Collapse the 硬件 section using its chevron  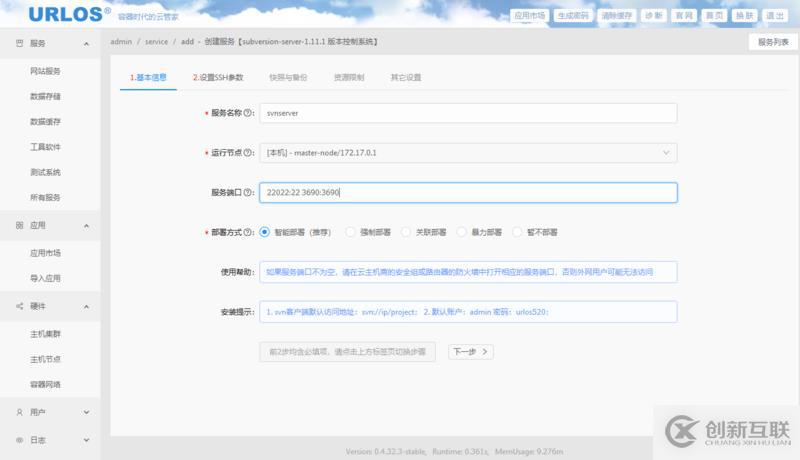[x=86, y=306]
